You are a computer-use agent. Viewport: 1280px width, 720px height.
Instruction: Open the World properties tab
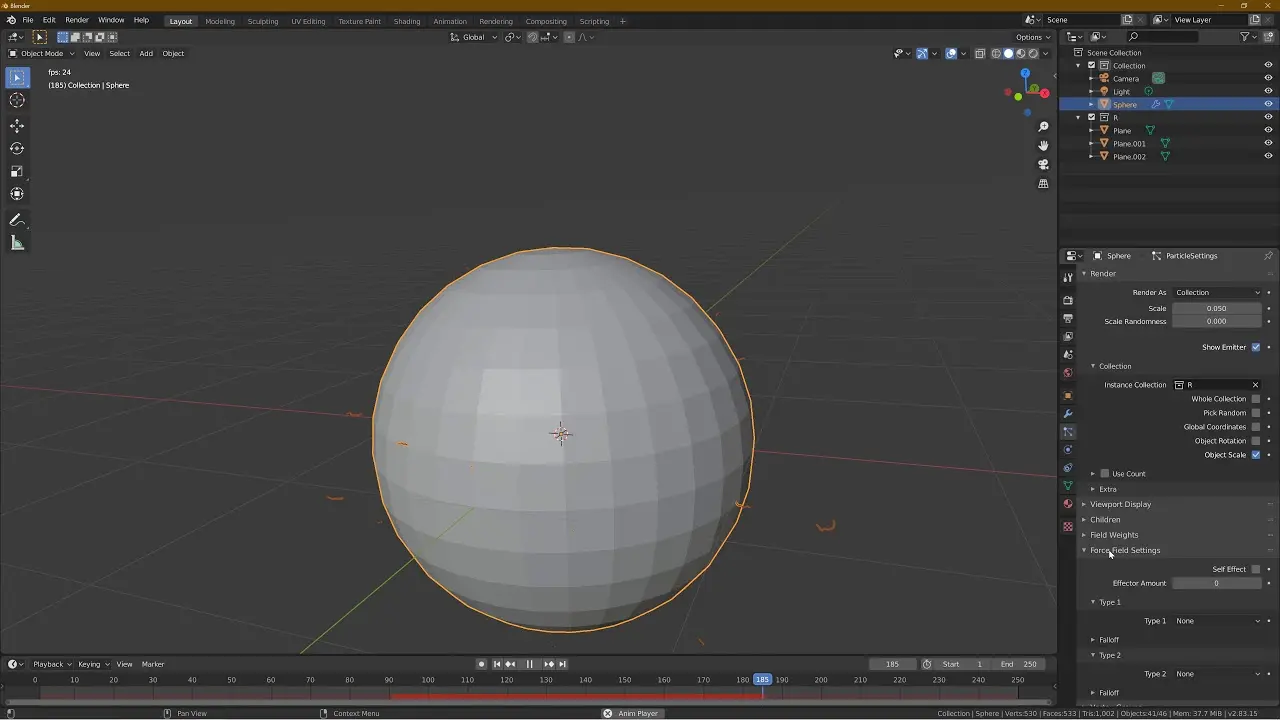click(1068, 373)
